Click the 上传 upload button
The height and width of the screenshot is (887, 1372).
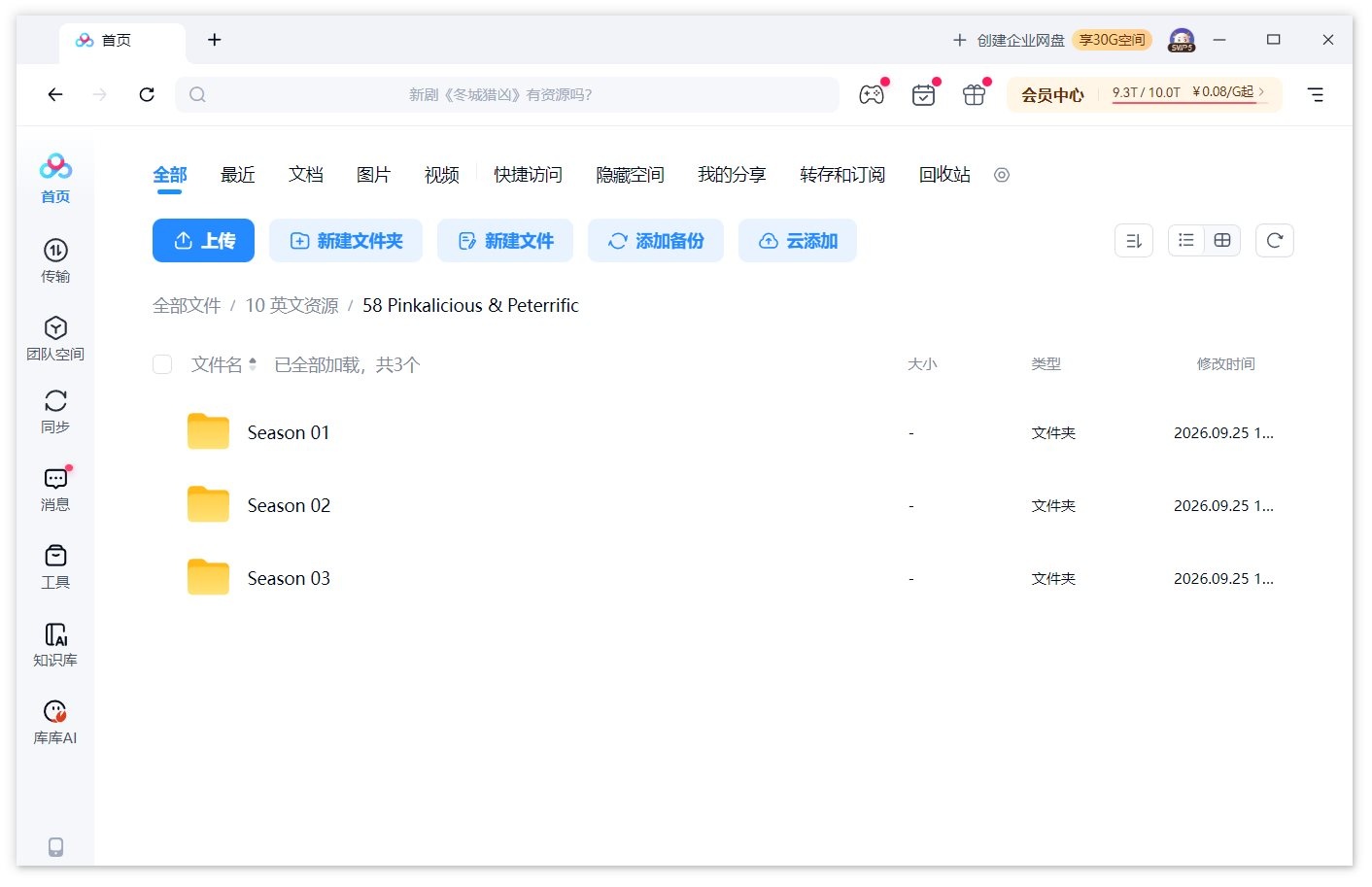click(203, 240)
